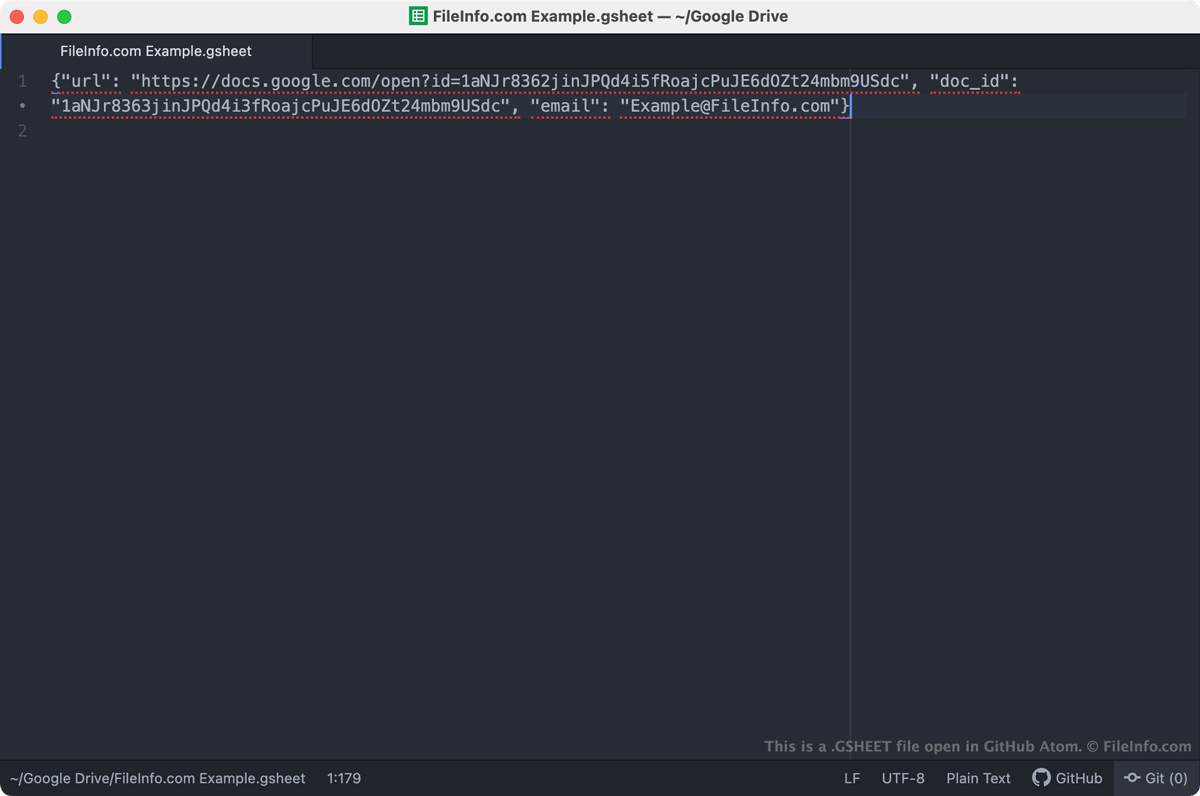This screenshot has height=796, width=1200.
Task: Open the Plain Text grammar selector
Action: tap(978, 778)
